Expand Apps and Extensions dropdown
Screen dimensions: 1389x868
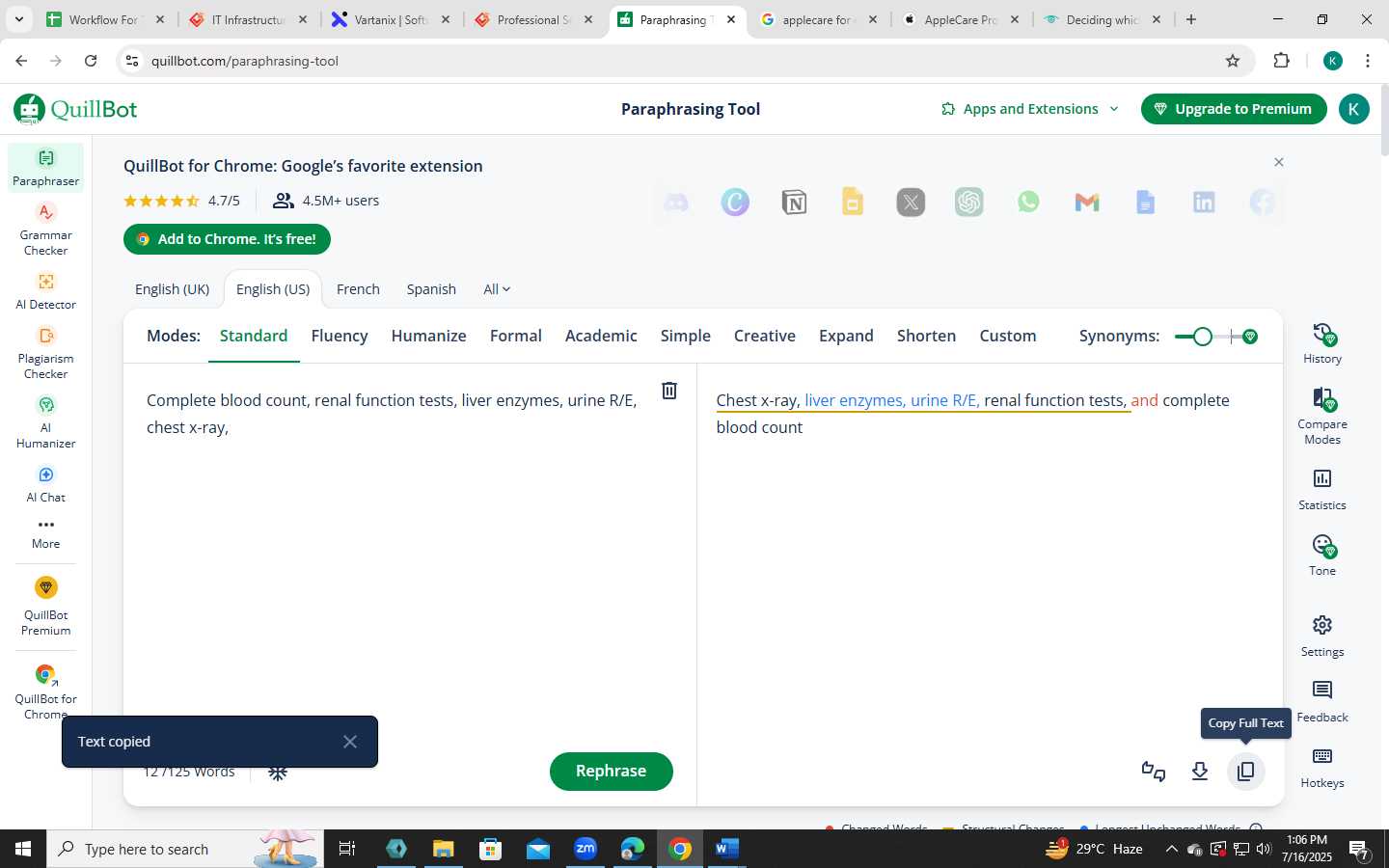coord(1030,109)
